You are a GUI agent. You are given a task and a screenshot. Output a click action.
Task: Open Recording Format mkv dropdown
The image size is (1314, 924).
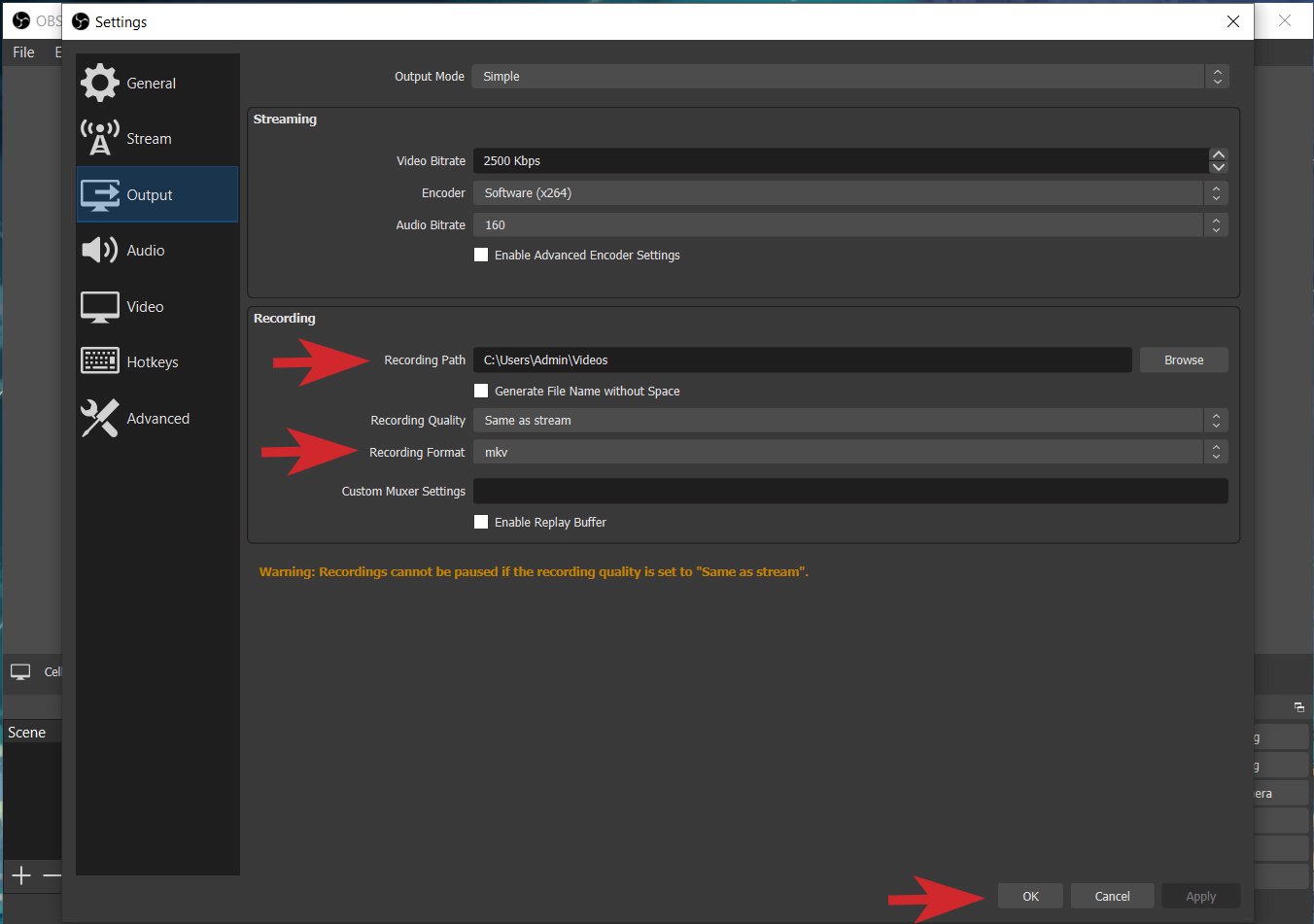click(849, 453)
